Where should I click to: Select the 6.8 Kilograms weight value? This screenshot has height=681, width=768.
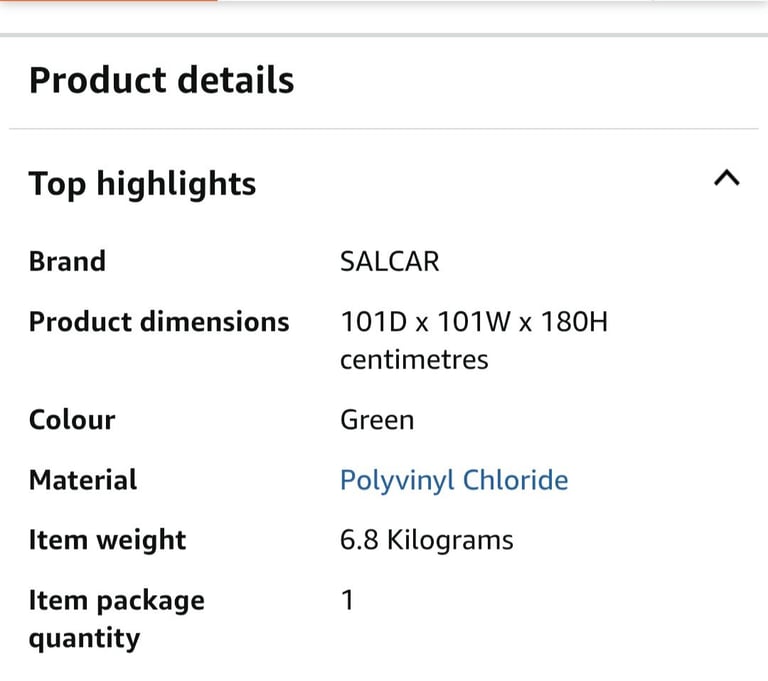427,540
